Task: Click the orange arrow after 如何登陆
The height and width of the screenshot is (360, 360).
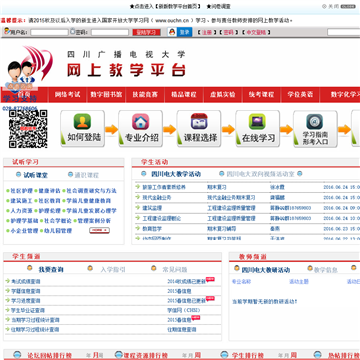Action: (111, 129)
